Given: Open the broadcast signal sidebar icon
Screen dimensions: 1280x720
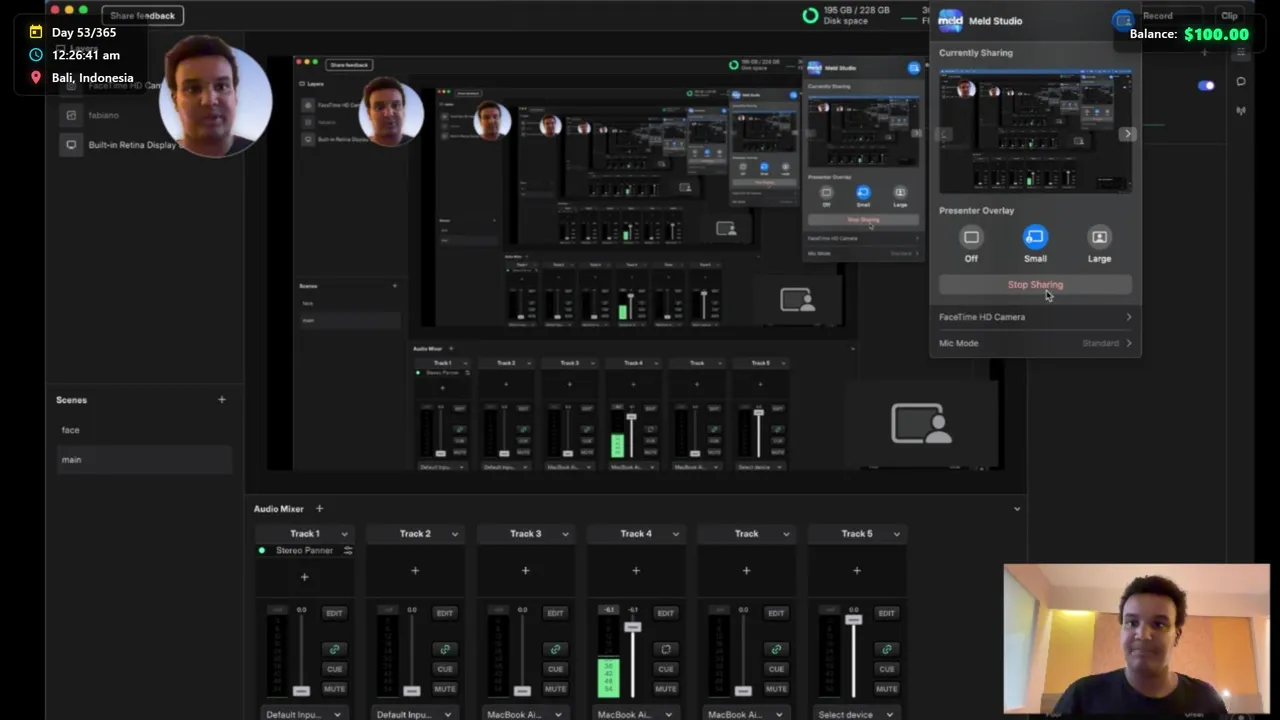Looking at the screenshot, I should click(1241, 110).
